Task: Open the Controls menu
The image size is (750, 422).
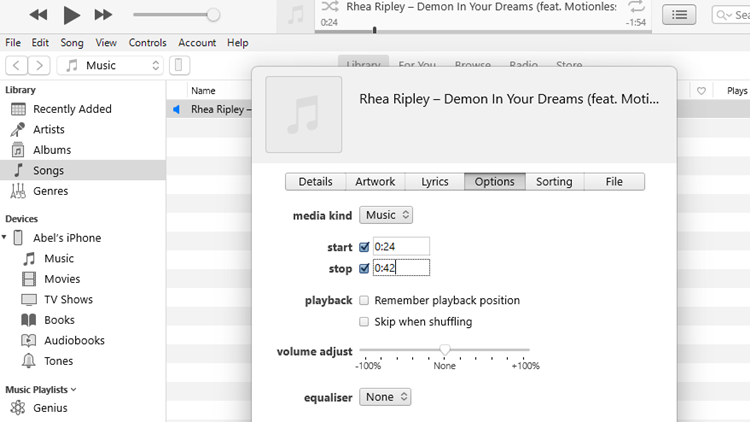Action: point(147,43)
